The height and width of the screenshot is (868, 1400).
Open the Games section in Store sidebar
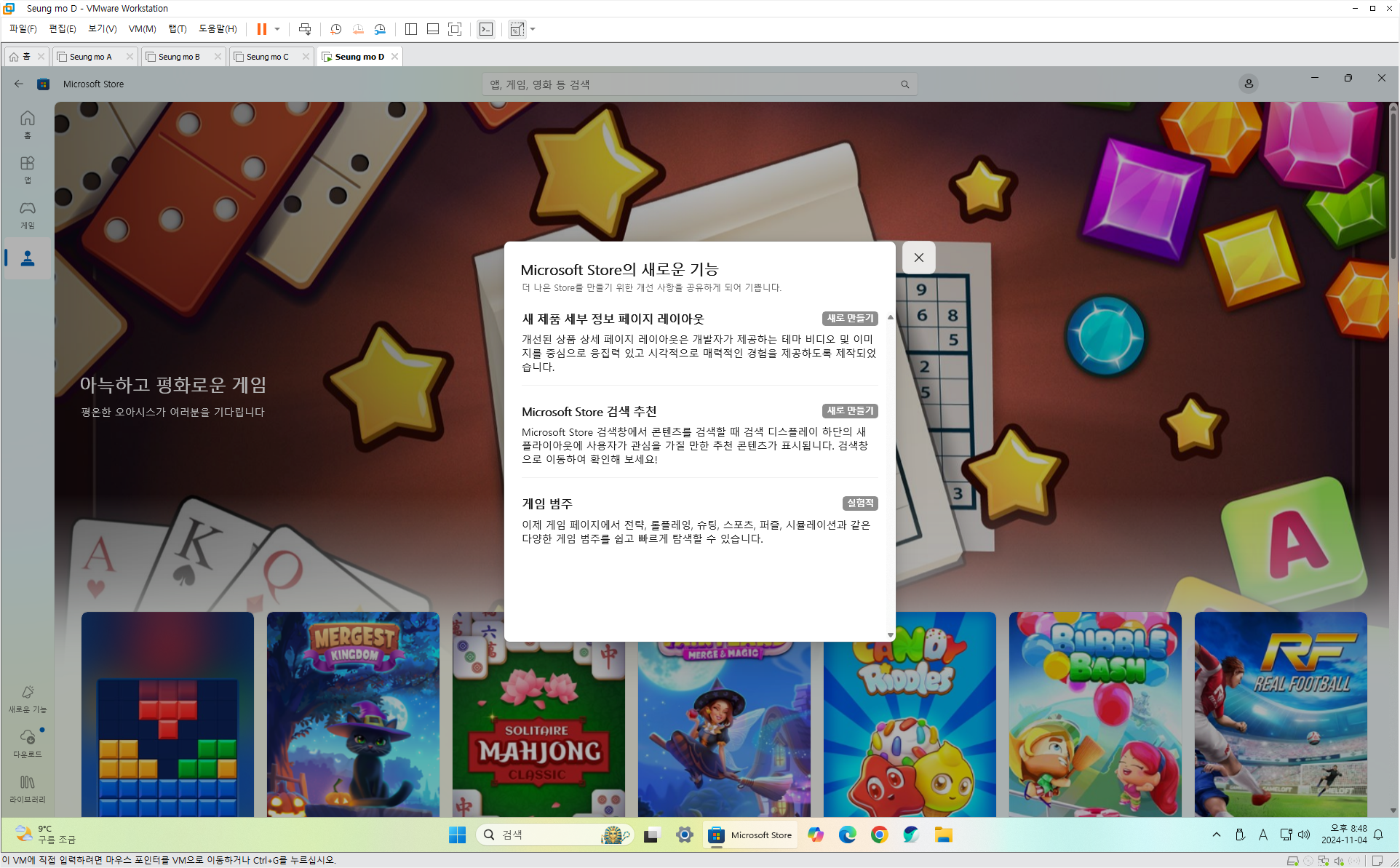pyautogui.click(x=28, y=215)
